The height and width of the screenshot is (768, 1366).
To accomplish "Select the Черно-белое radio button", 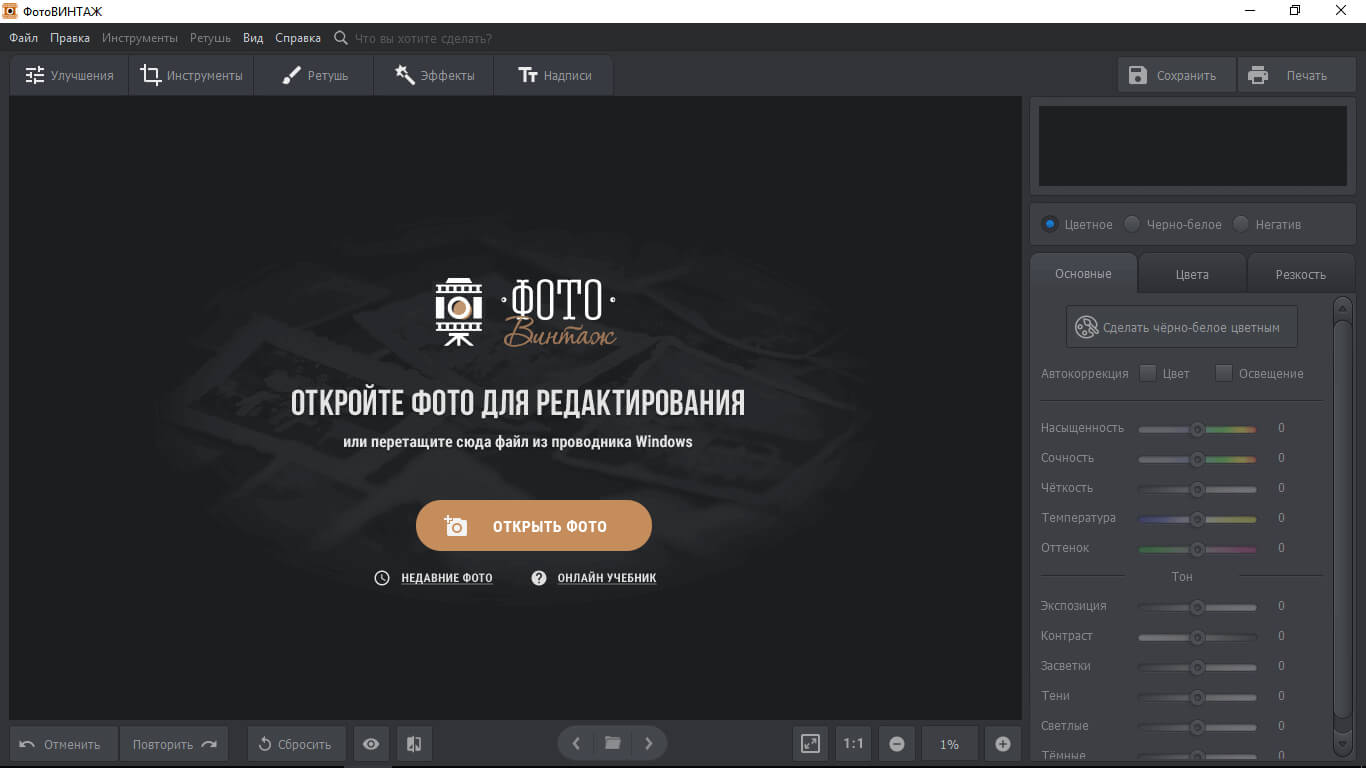I will (1132, 224).
